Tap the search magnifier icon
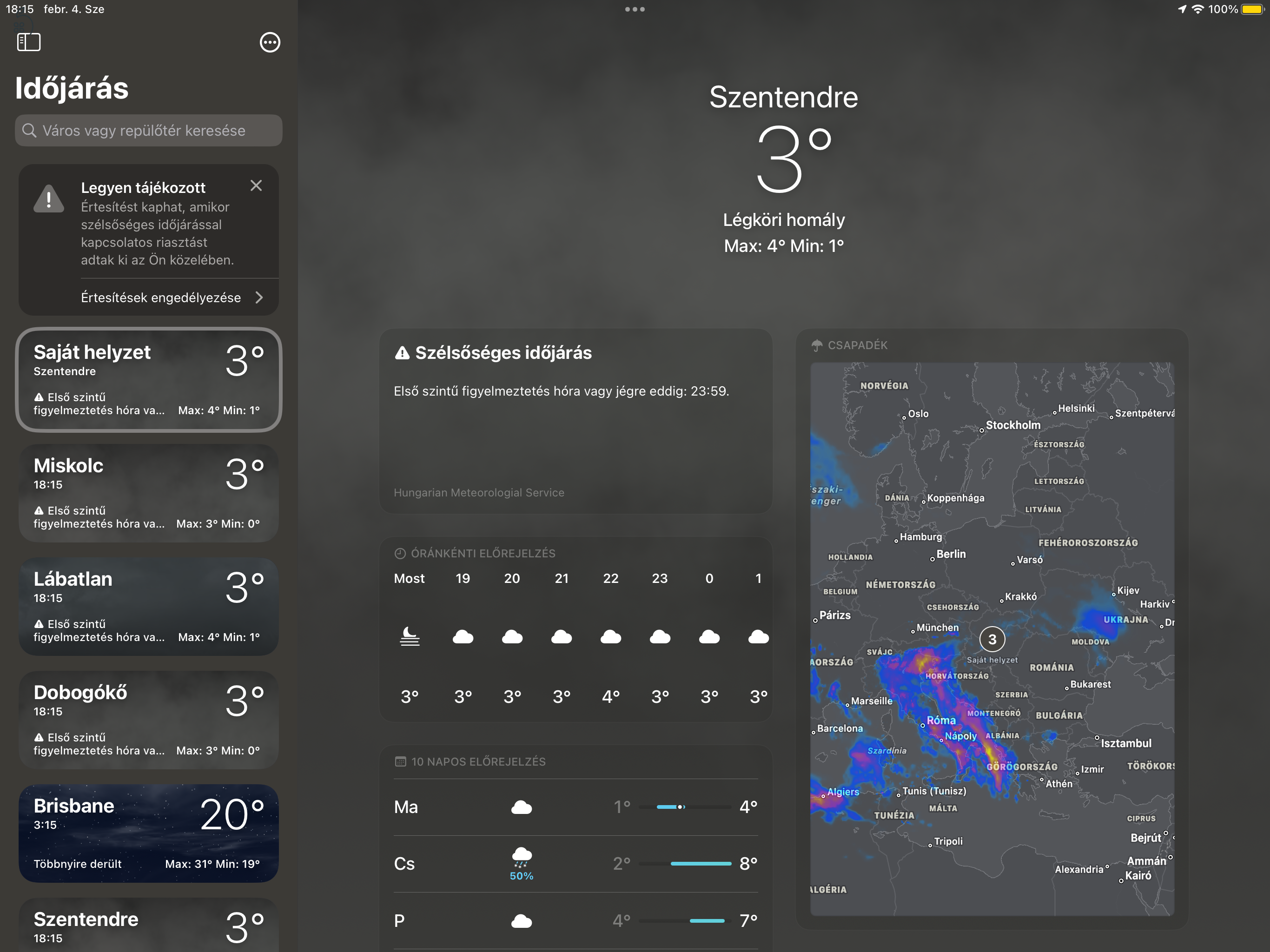The image size is (1270, 952). 29,130
